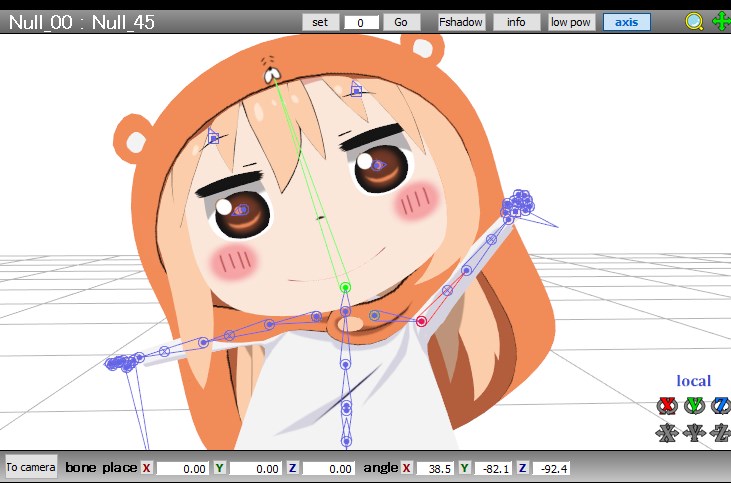The height and width of the screenshot is (483, 731).
Task: Click the bone place X value field
Action: coord(182,468)
